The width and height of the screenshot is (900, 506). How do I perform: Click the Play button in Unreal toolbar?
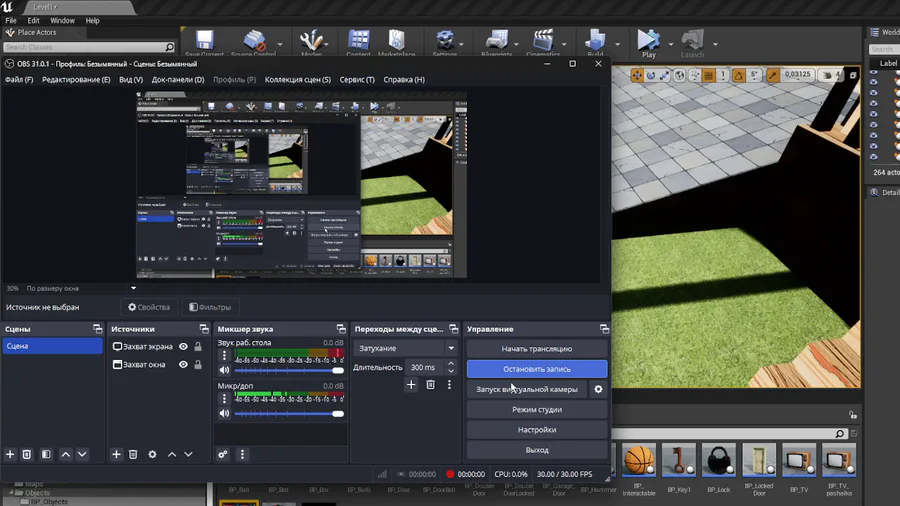tap(649, 43)
